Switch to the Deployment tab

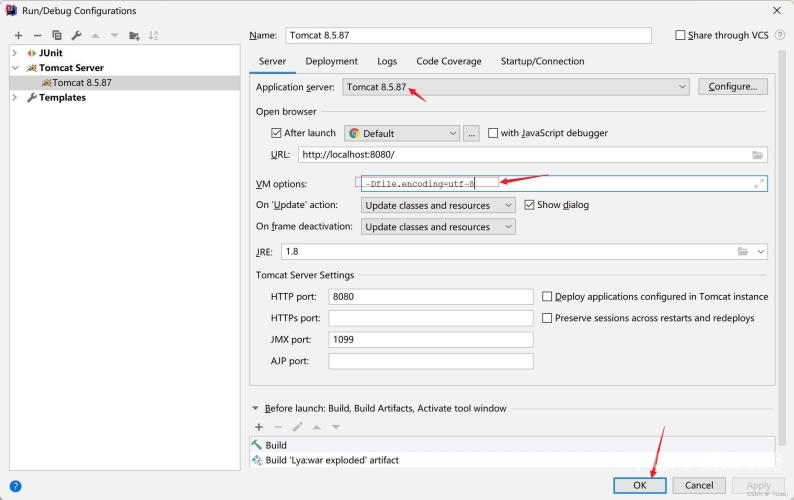(x=332, y=61)
